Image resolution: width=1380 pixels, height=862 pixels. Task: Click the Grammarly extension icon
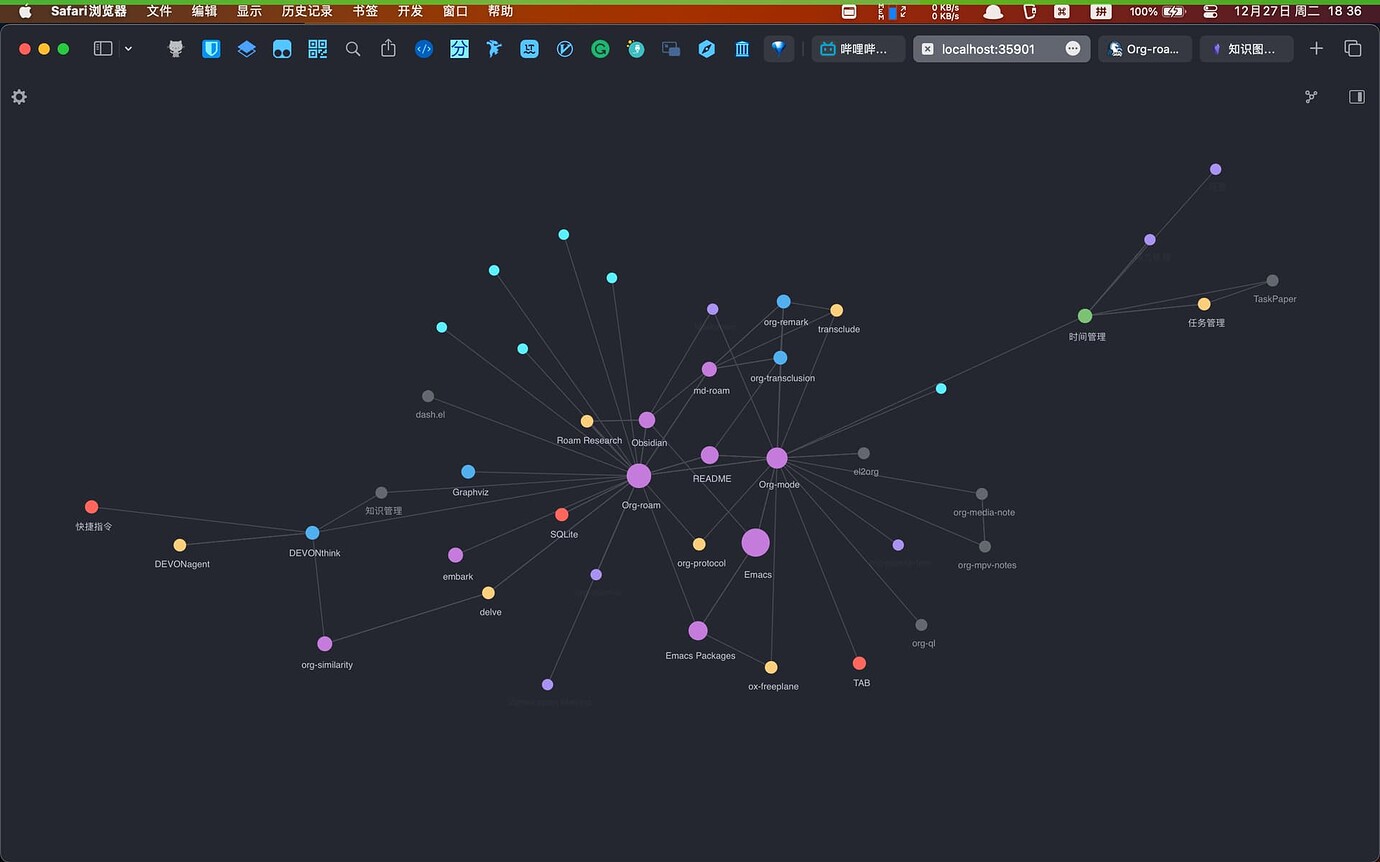click(600, 48)
